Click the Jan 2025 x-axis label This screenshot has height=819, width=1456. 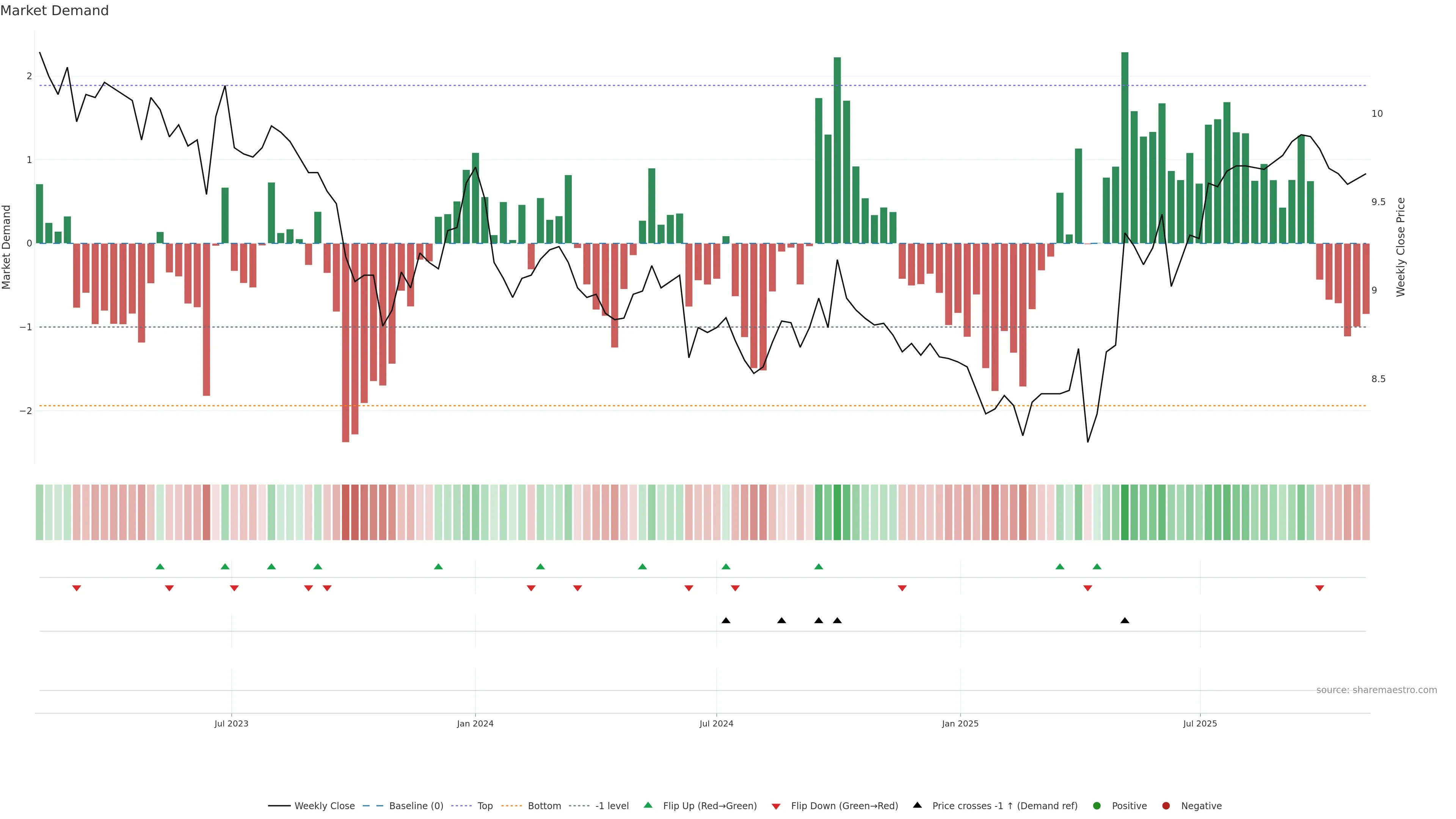click(960, 723)
